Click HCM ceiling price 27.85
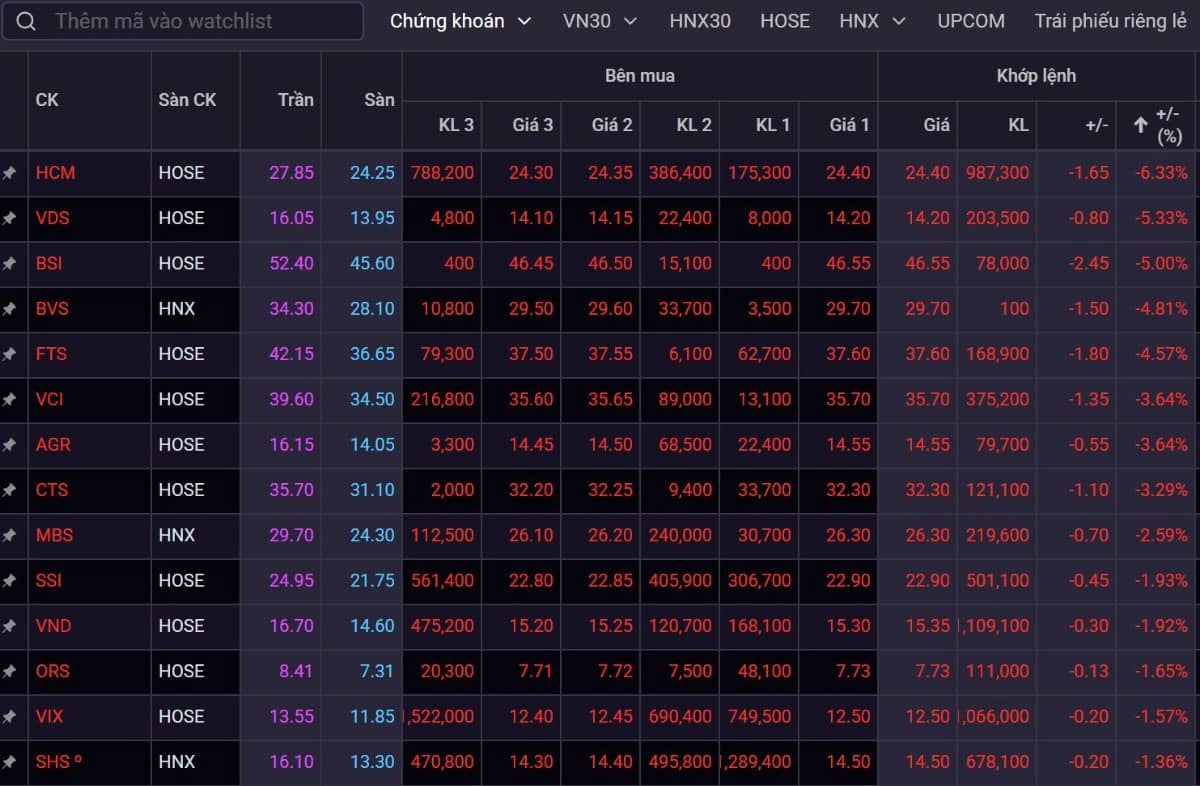 [291, 173]
